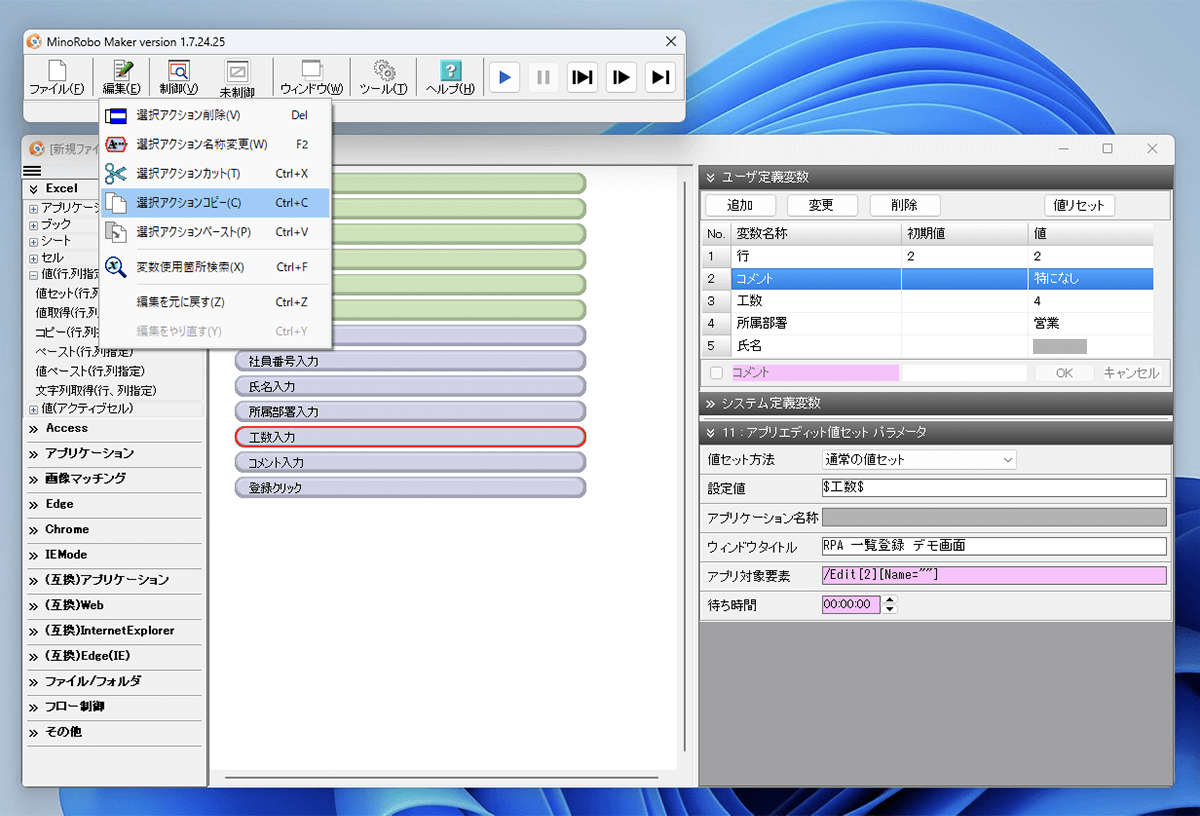Click the アプリ対象要素 pink input field

(x=994, y=575)
